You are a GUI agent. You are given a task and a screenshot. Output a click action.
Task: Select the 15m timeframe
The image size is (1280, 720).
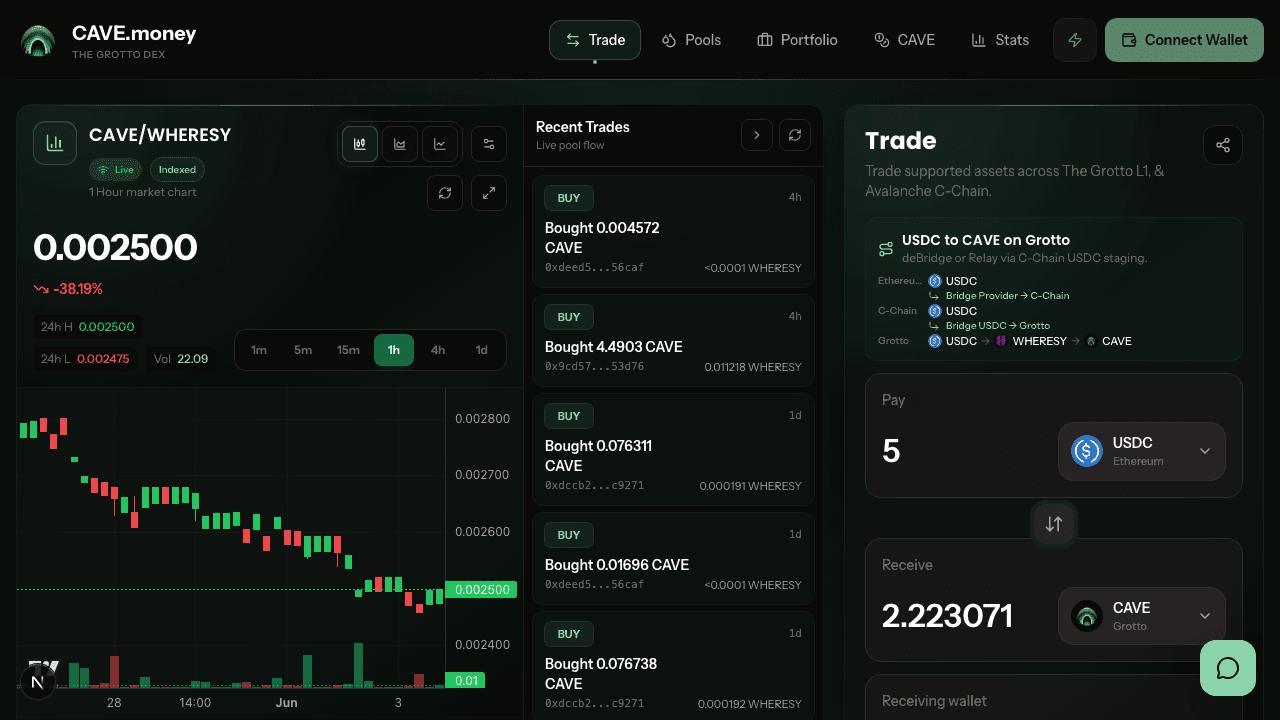tap(348, 350)
